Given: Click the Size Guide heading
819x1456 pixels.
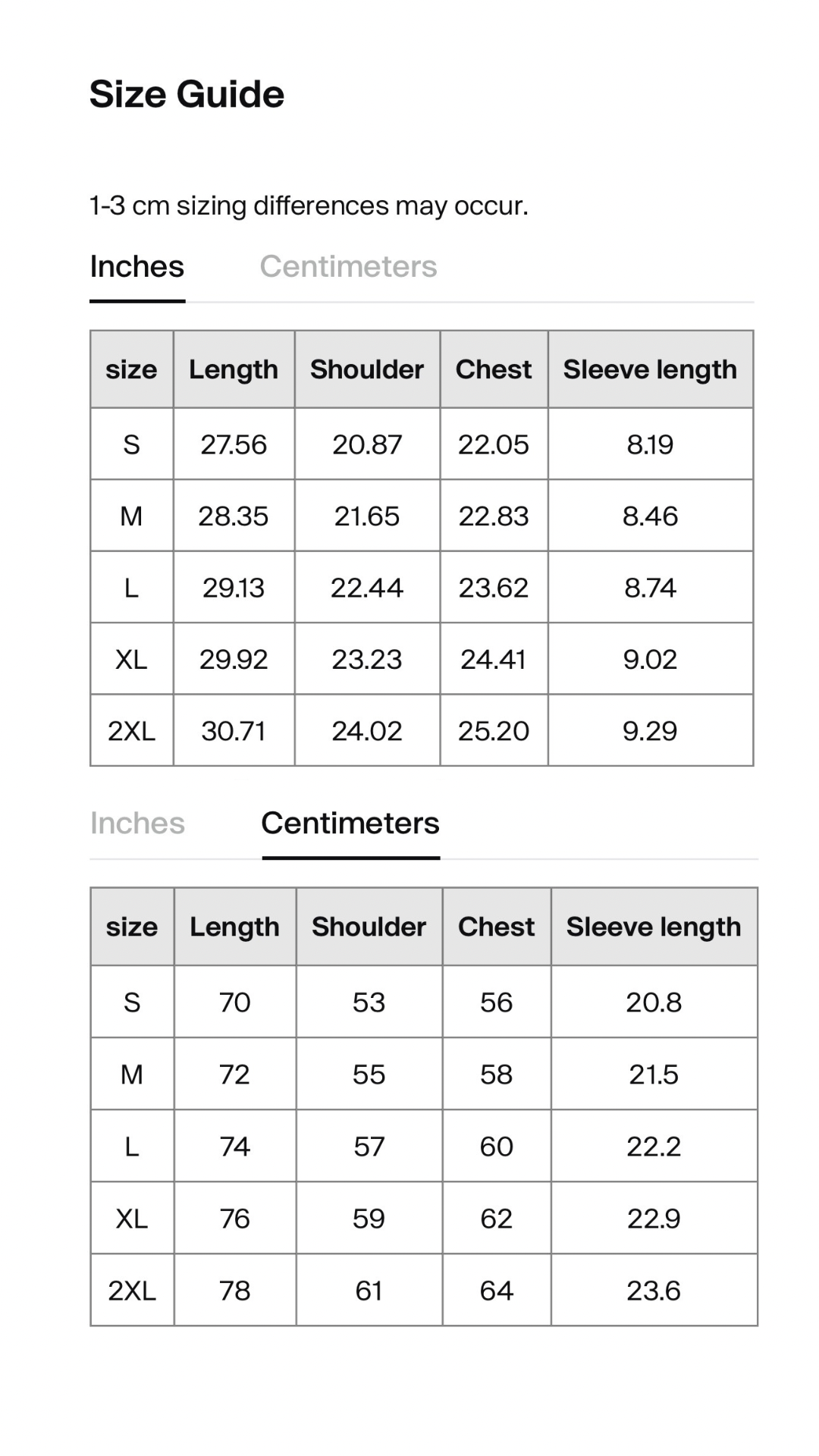Looking at the screenshot, I should (187, 95).
